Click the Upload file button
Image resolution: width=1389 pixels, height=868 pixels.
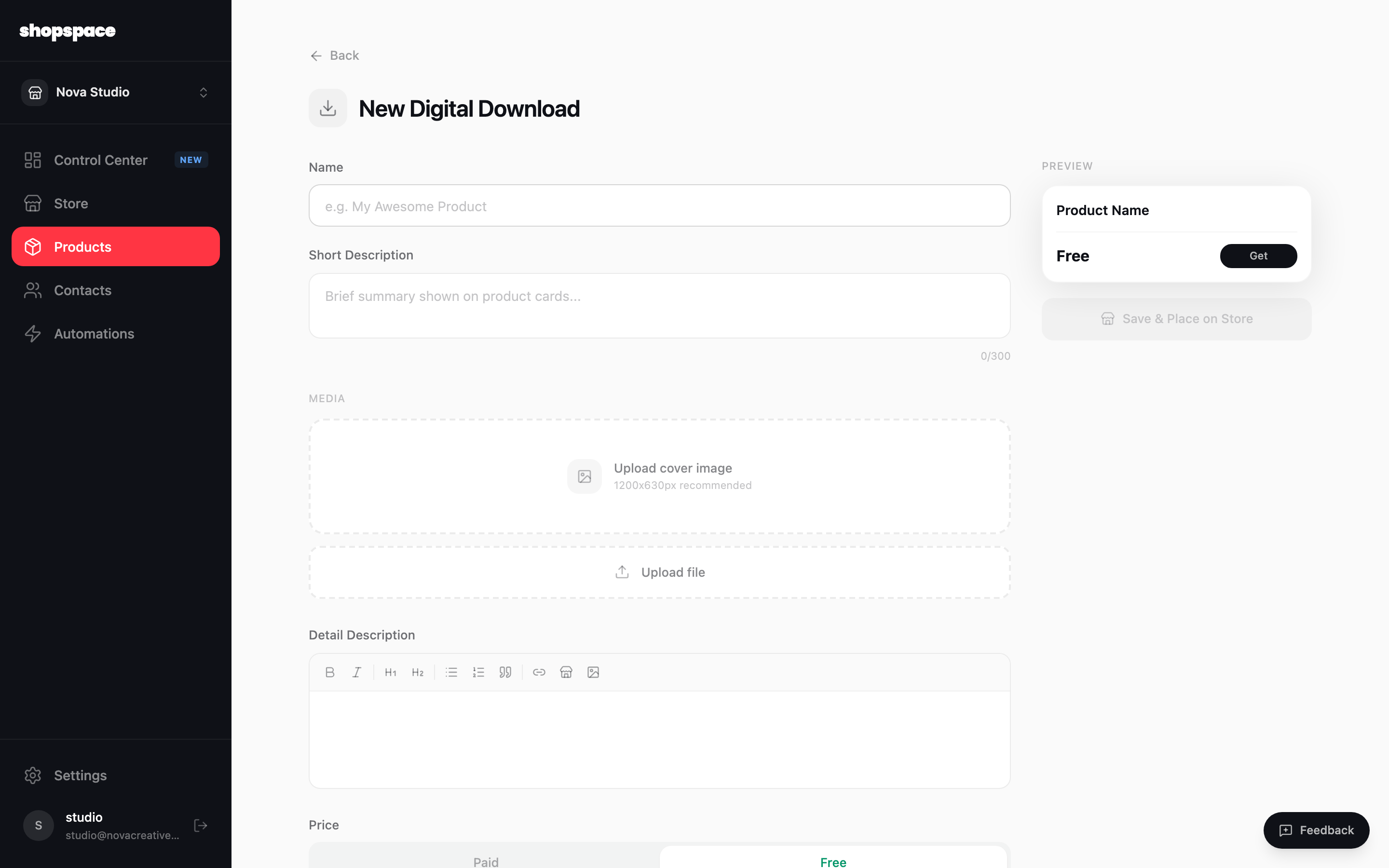point(659,572)
